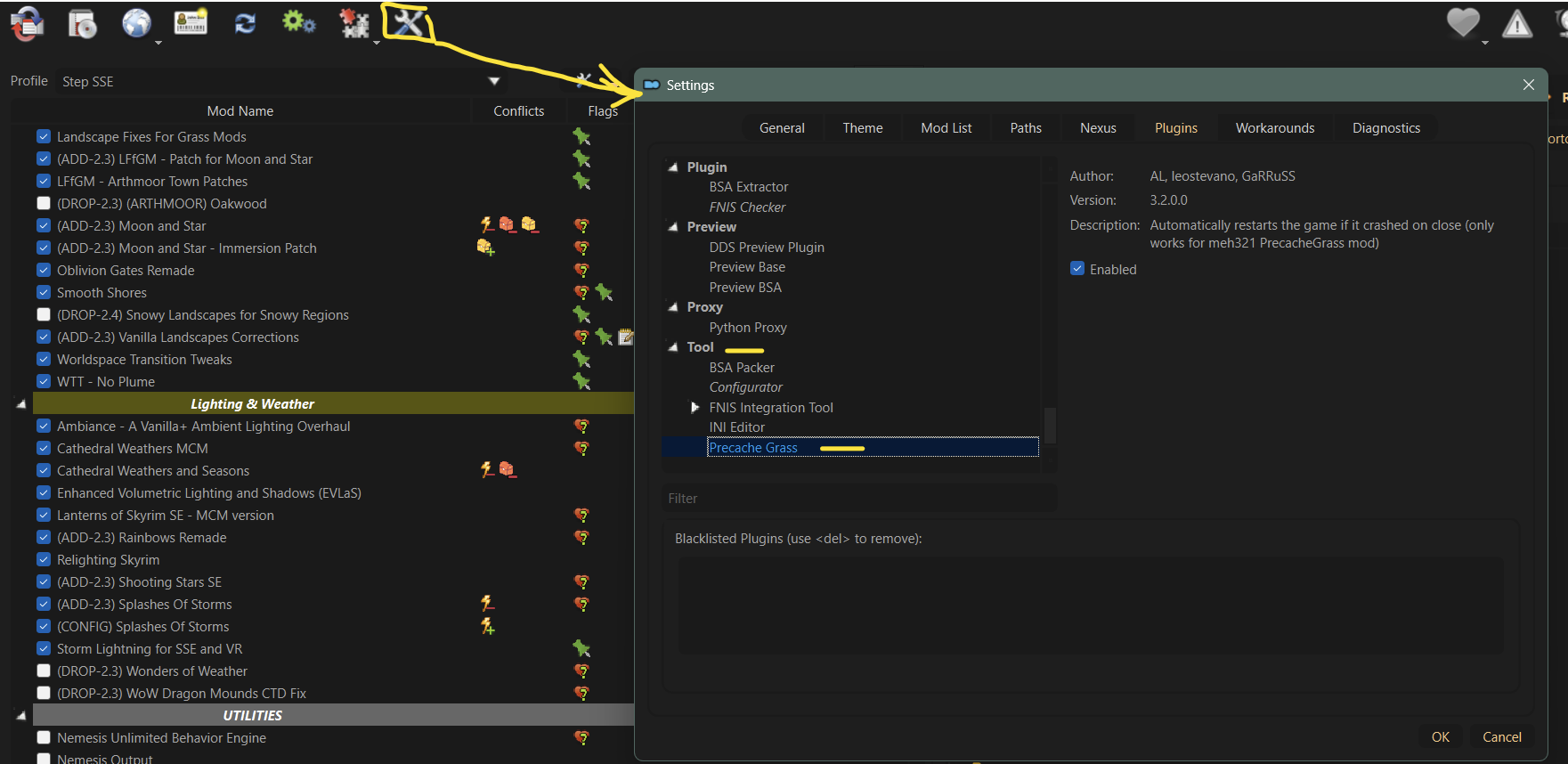Uncheck the Enabled checkbox for Precache Grass
This screenshot has height=764, width=1568.
point(1077,269)
